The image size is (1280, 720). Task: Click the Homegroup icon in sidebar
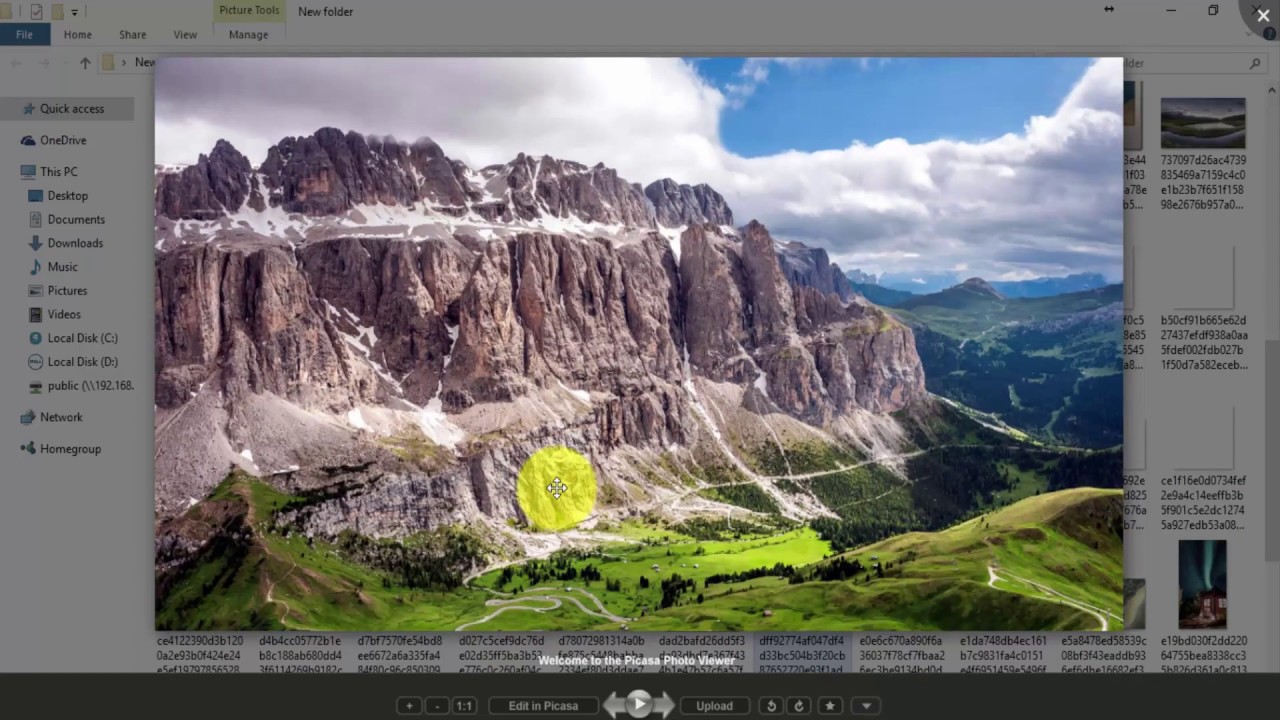28,449
